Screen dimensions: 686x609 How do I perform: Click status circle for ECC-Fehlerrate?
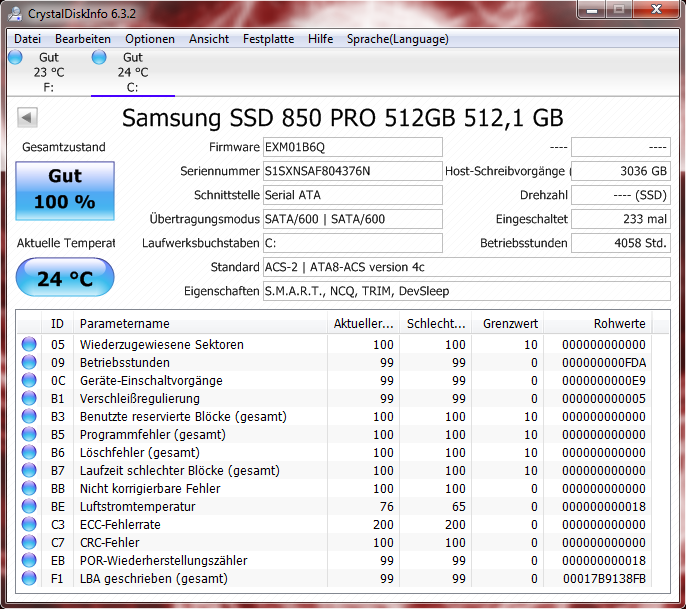29,524
